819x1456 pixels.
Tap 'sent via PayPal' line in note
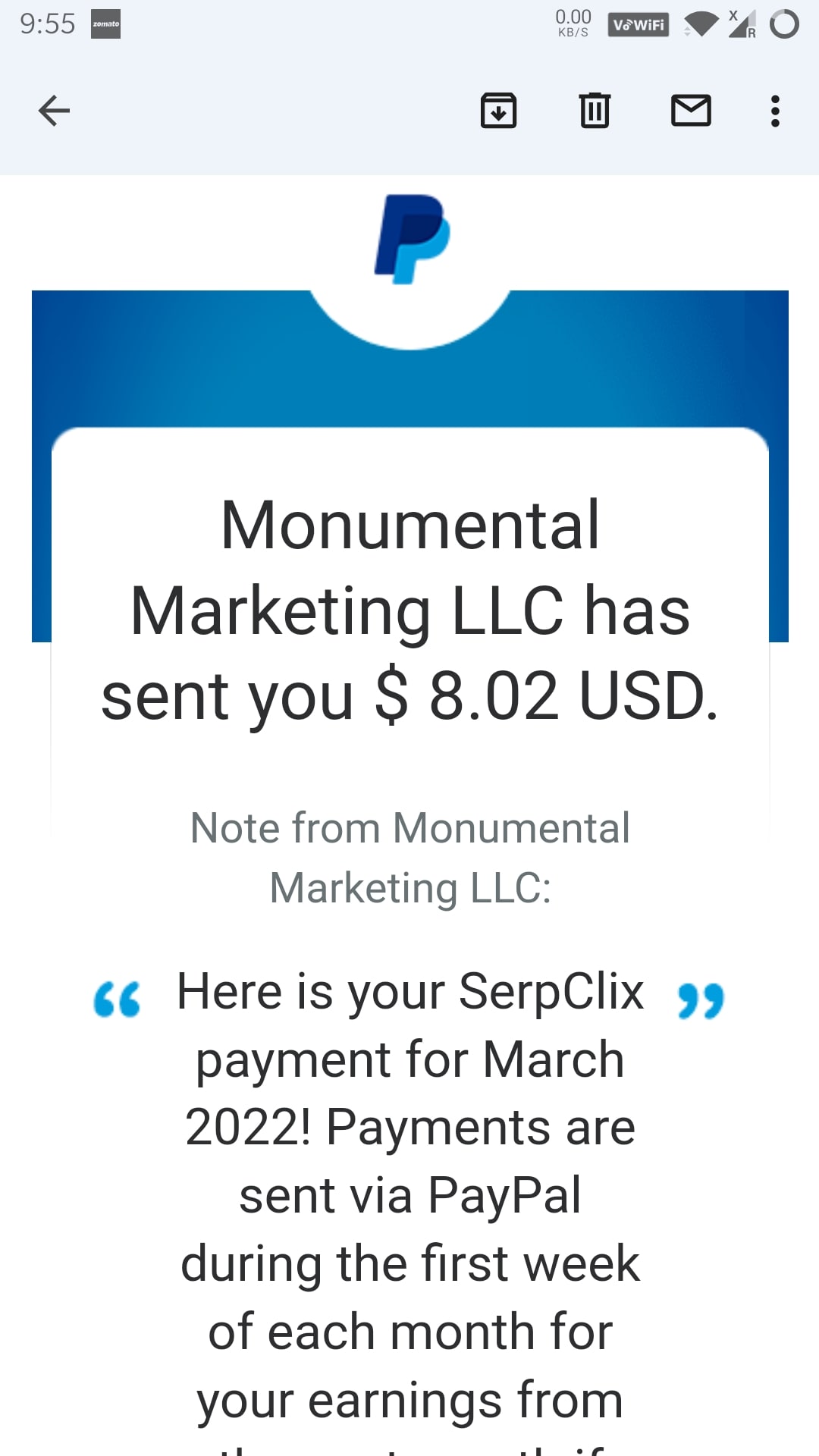click(410, 1196)
